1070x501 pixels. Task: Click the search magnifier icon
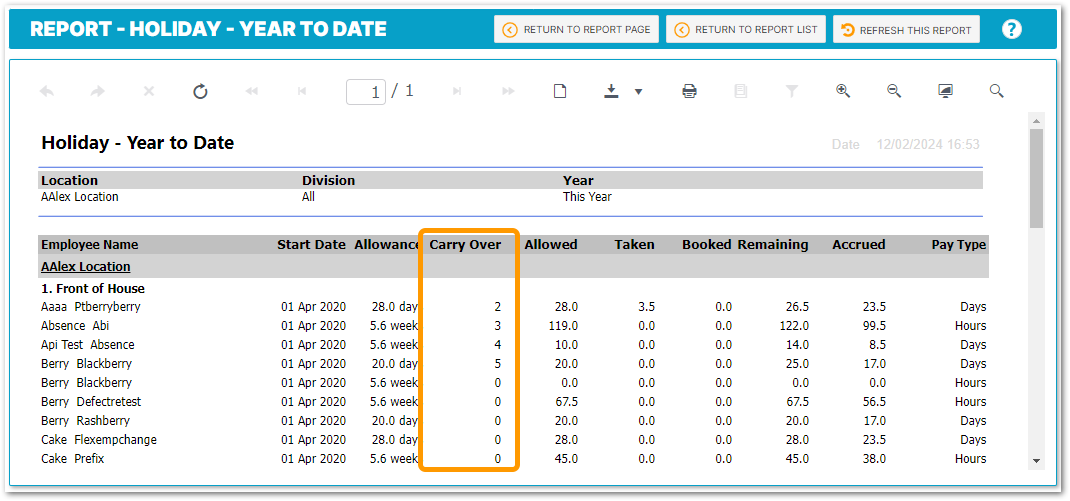point(996,91)
